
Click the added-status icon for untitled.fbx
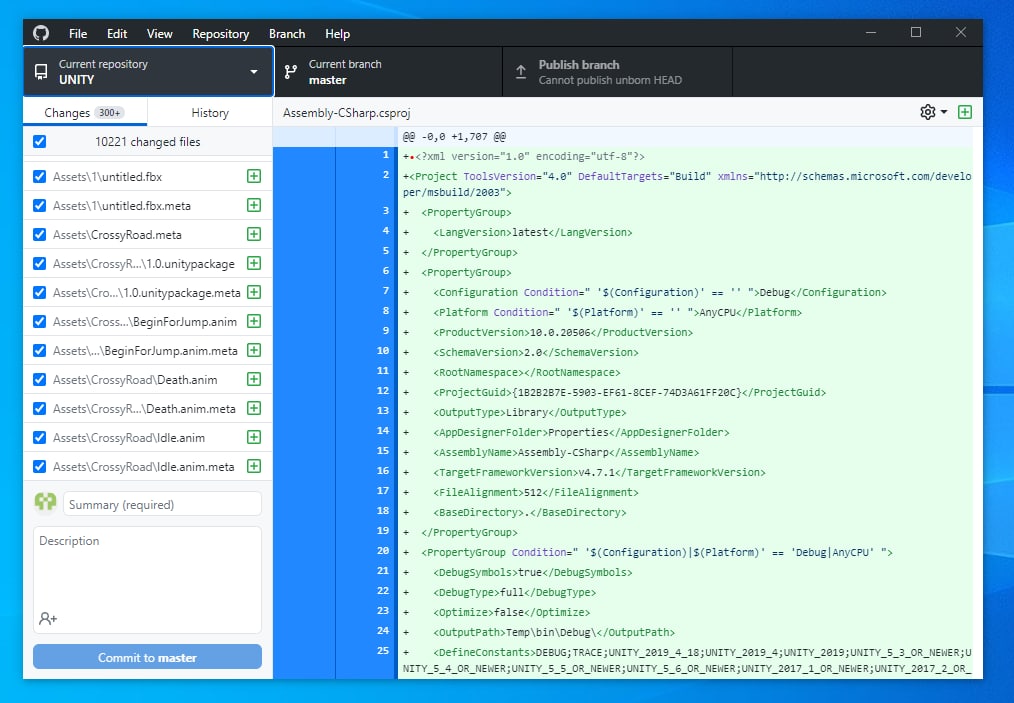[x=254, y=176]
